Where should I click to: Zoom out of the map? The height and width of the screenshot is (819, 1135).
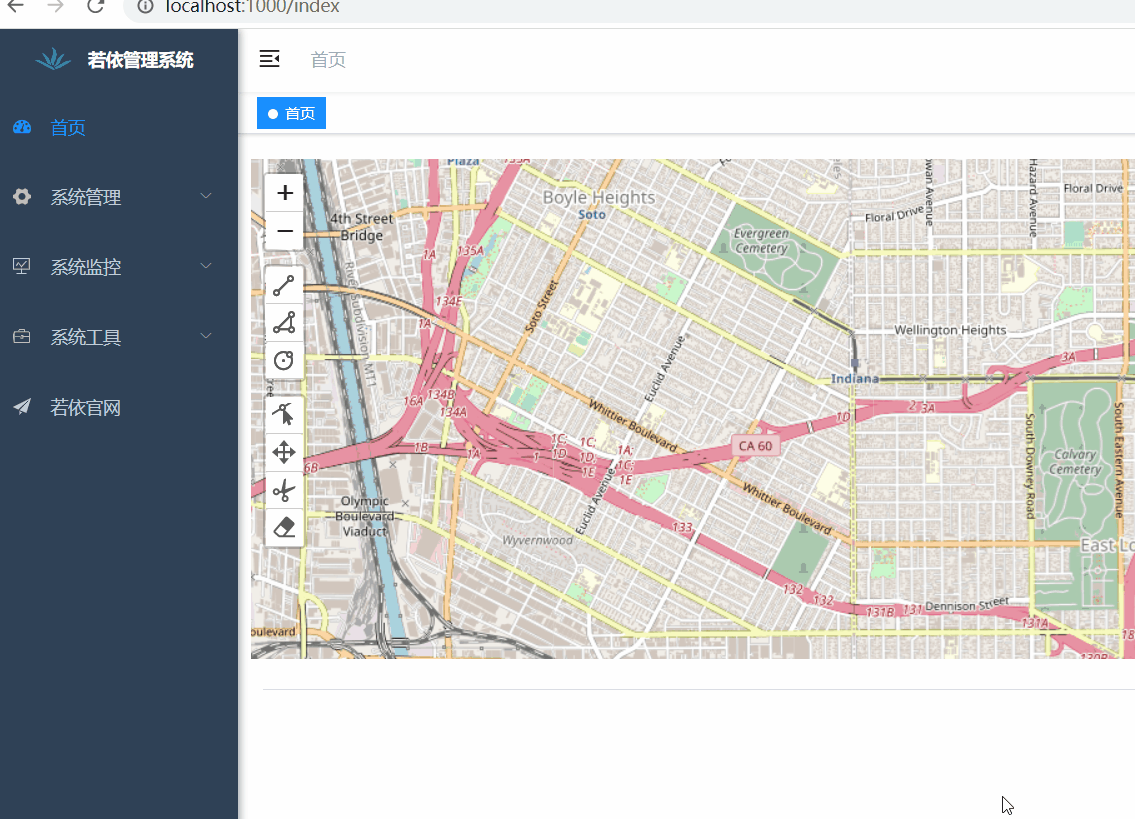284,231
